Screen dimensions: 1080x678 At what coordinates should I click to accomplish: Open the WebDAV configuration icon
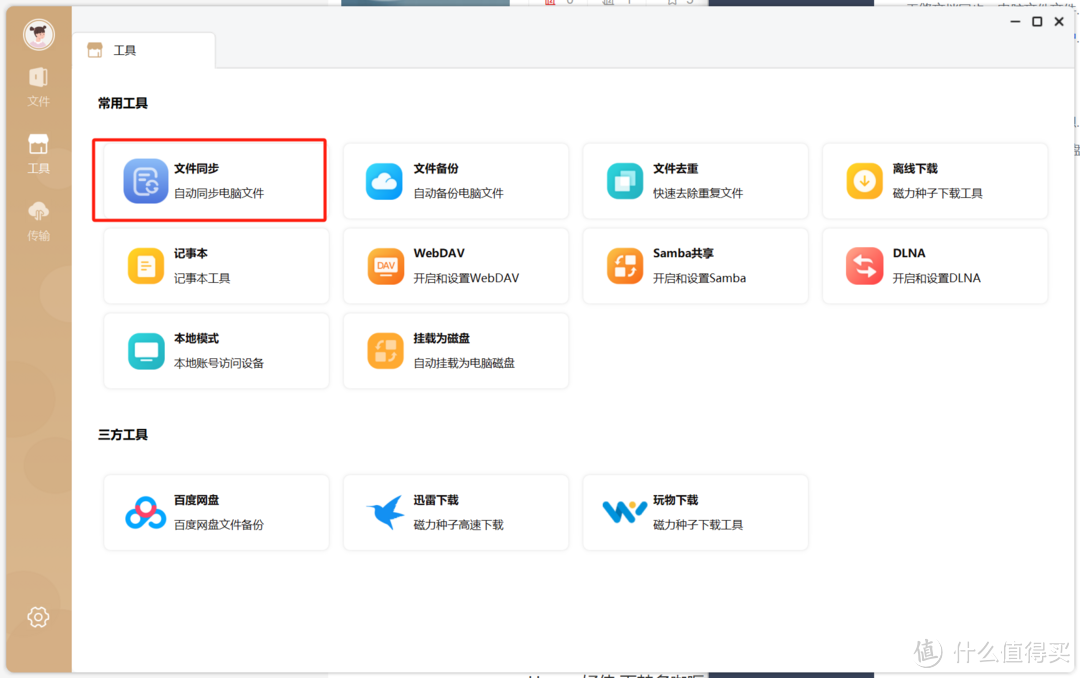tap(385, 265)
